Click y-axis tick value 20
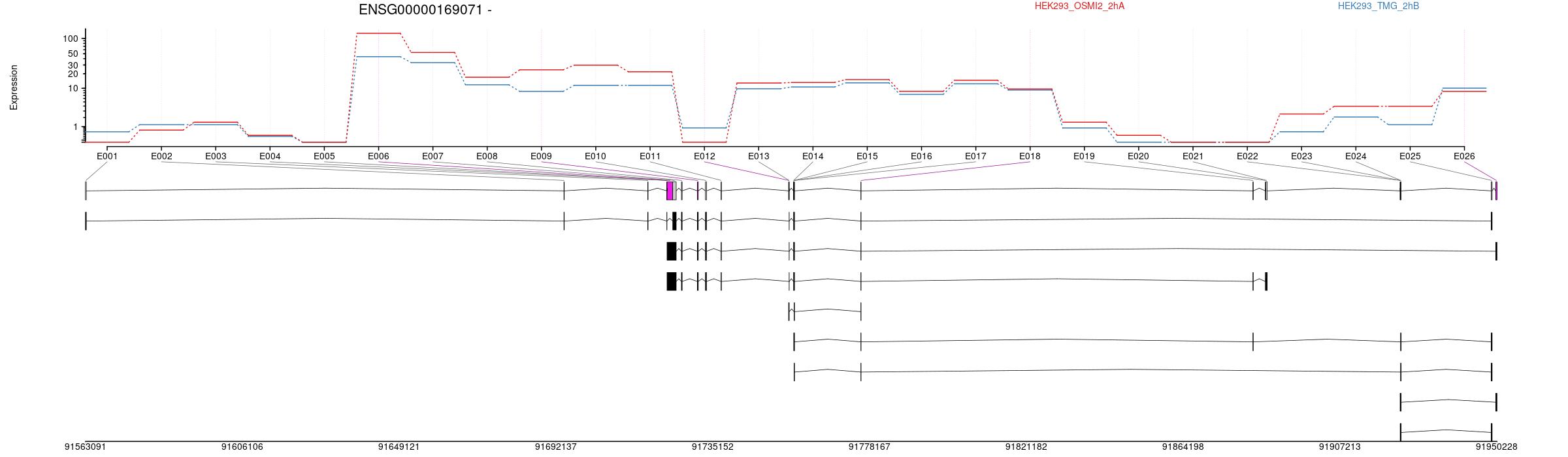 tap(73, 74)
